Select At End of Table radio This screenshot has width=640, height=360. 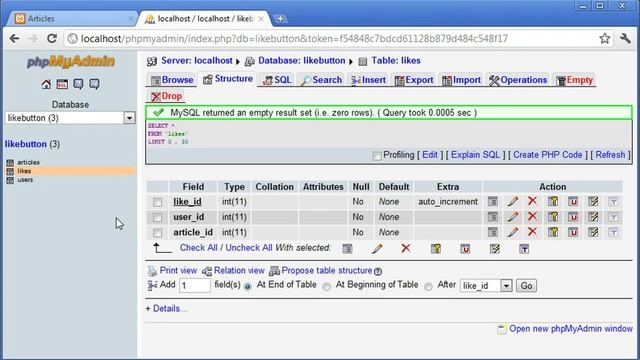(x=247, y=287)
